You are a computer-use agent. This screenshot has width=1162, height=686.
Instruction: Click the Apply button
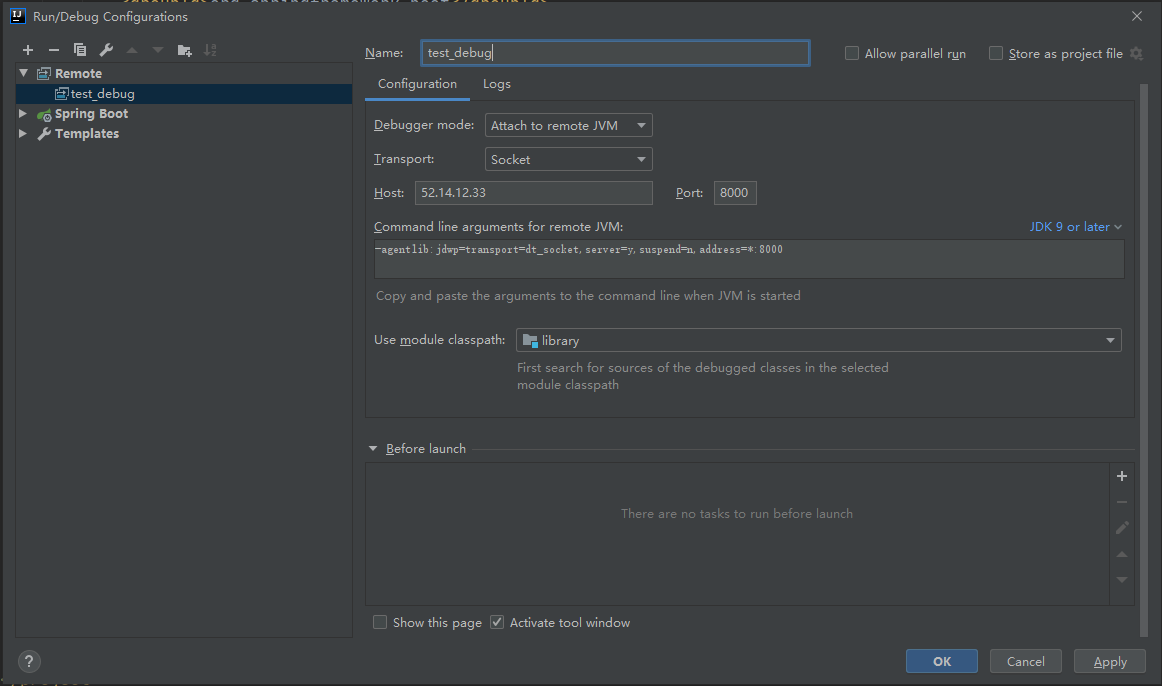click(1109, 661)
